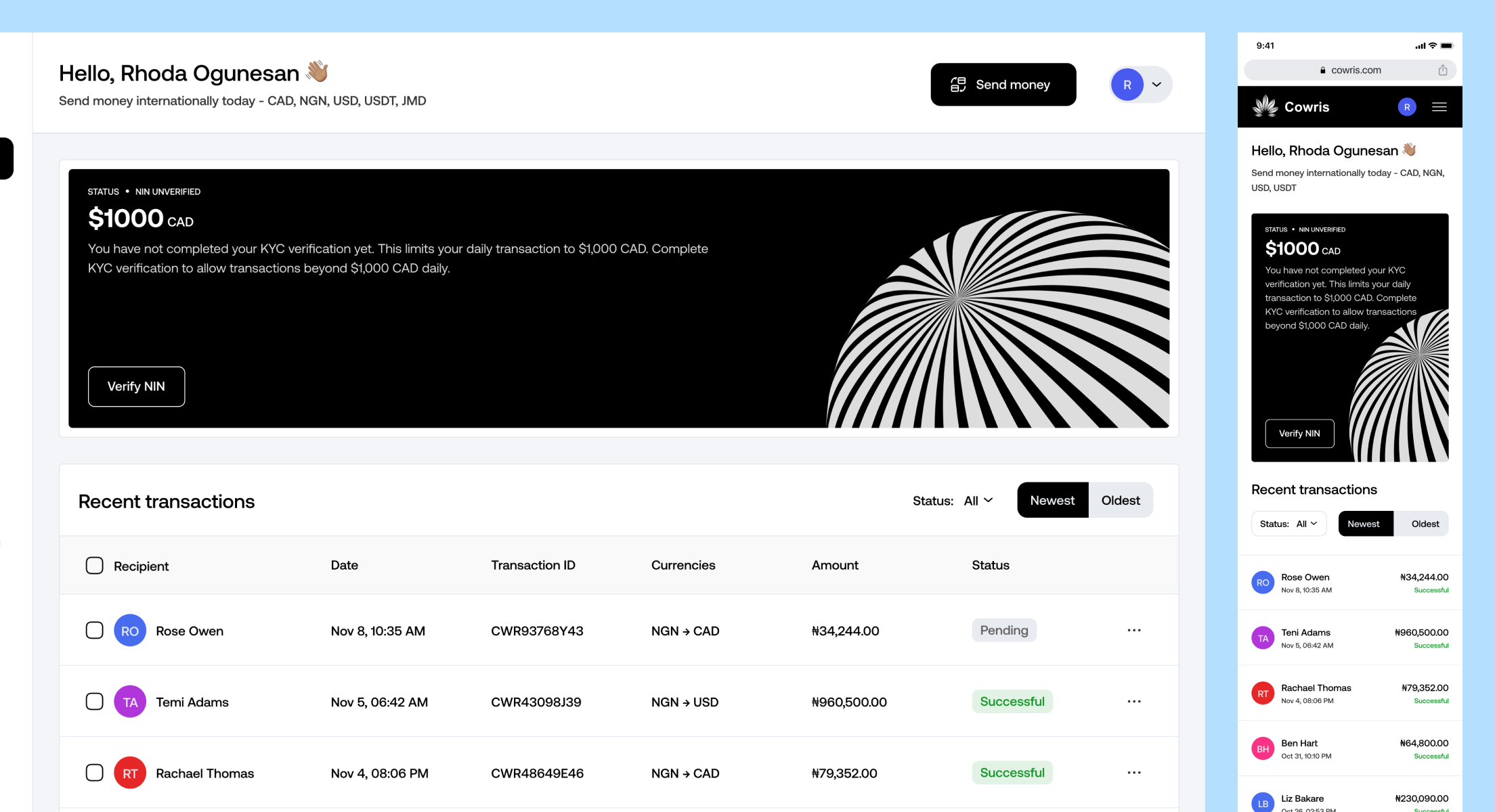Image resolution: width=1495 pixels, height=812 pixels.
Task: Open the three-dot menu for Rose Owen
Action: pyautogui.click(x=1134, y=631)
